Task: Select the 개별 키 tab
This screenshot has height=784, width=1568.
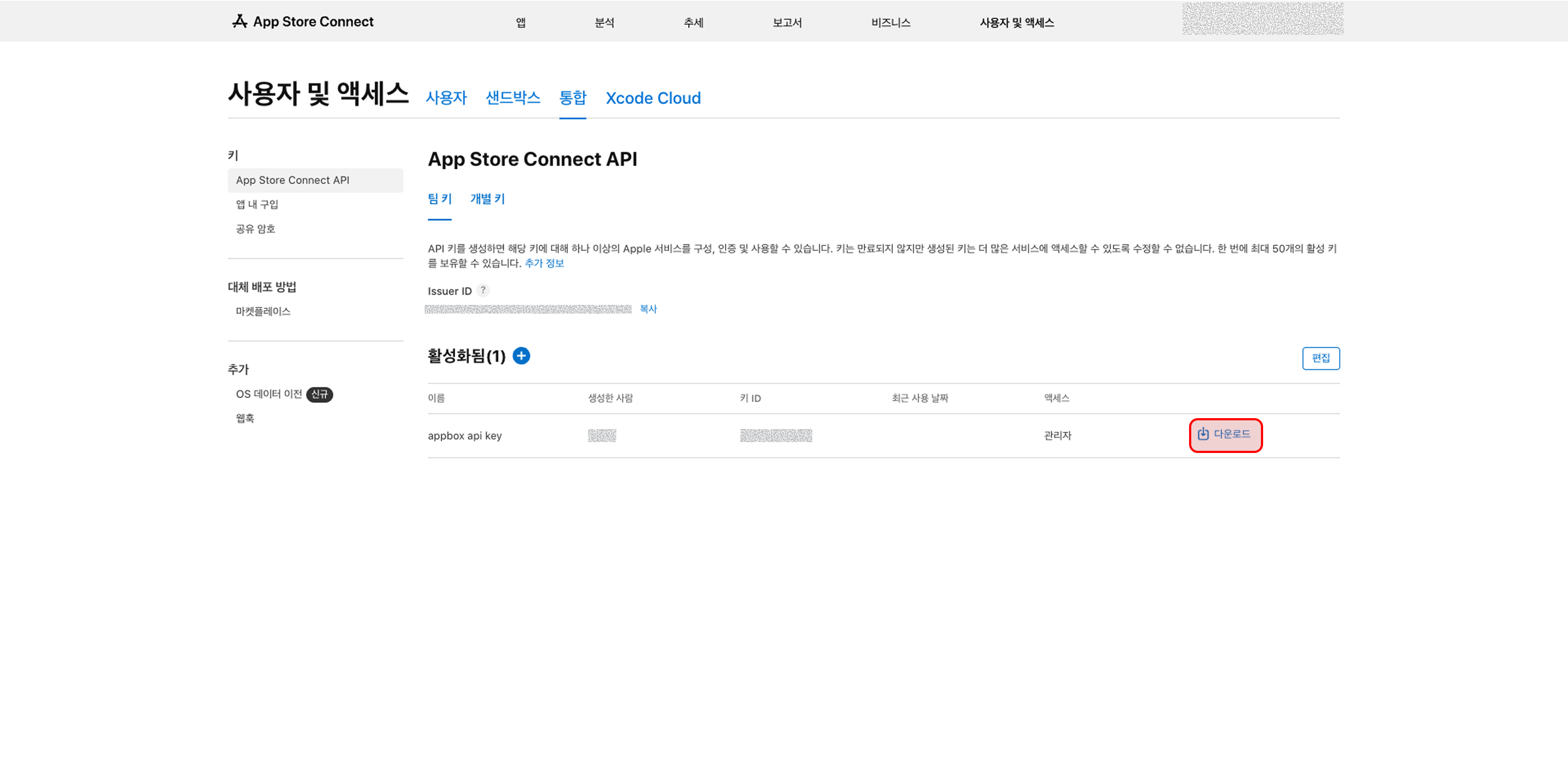Action: tap(488, 199)
